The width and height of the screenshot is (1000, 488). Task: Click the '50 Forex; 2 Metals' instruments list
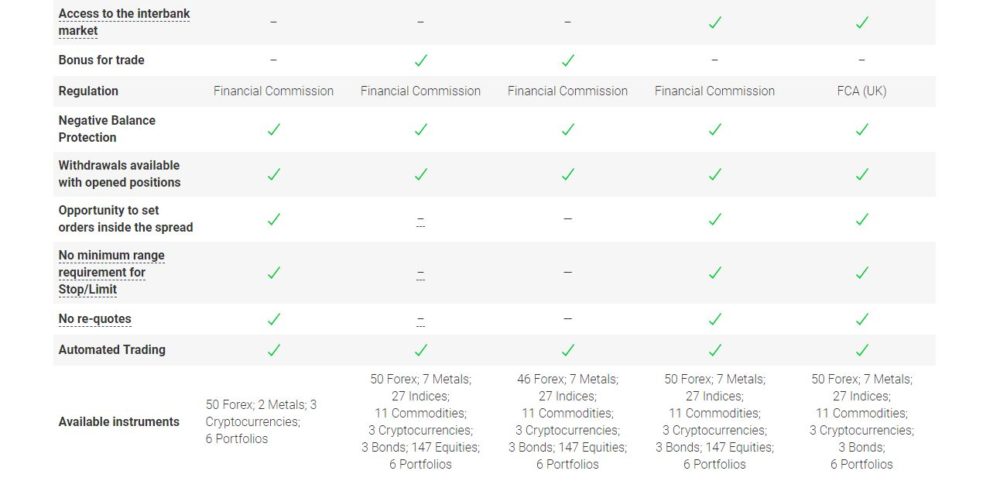coord(261,422)
